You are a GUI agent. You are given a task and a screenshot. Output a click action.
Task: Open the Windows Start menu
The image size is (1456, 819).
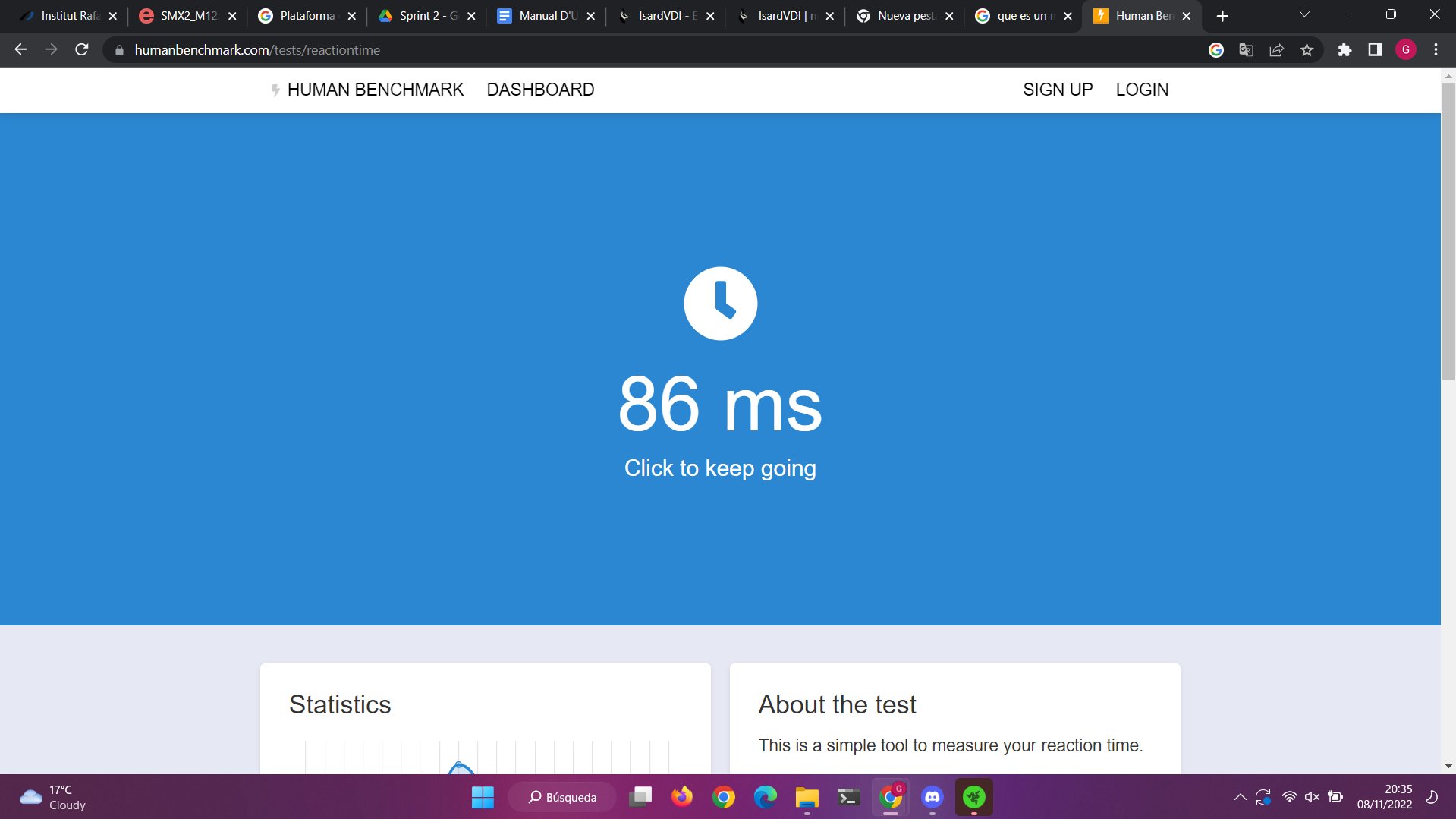click(x=483, y=797)
